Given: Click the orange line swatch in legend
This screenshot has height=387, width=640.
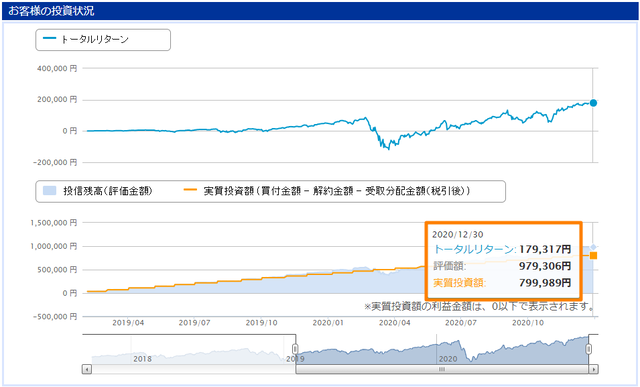Looking at the screenshot, I should click(x=190, y=190).
